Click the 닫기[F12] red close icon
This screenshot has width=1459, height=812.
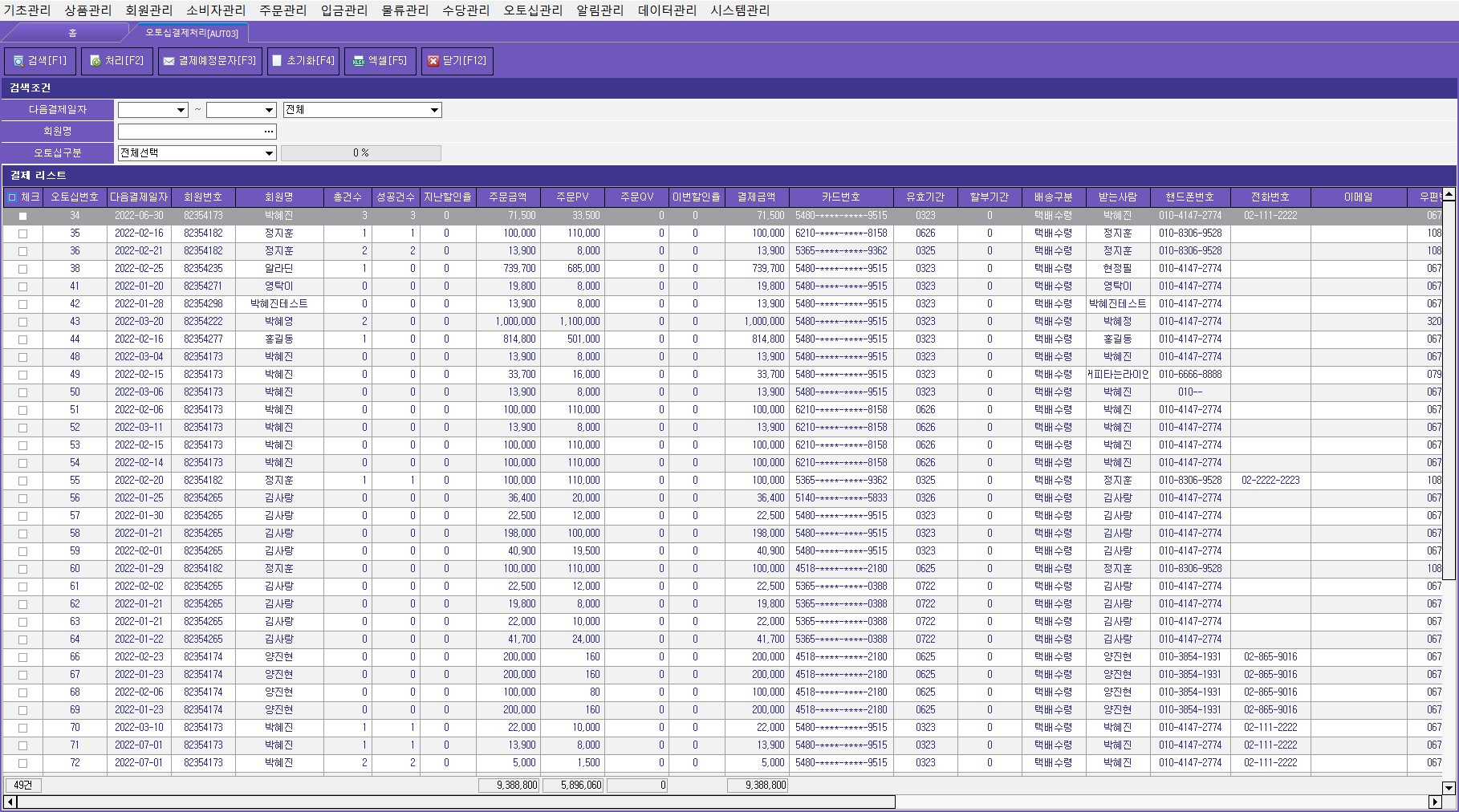click(x=433, y=61)
